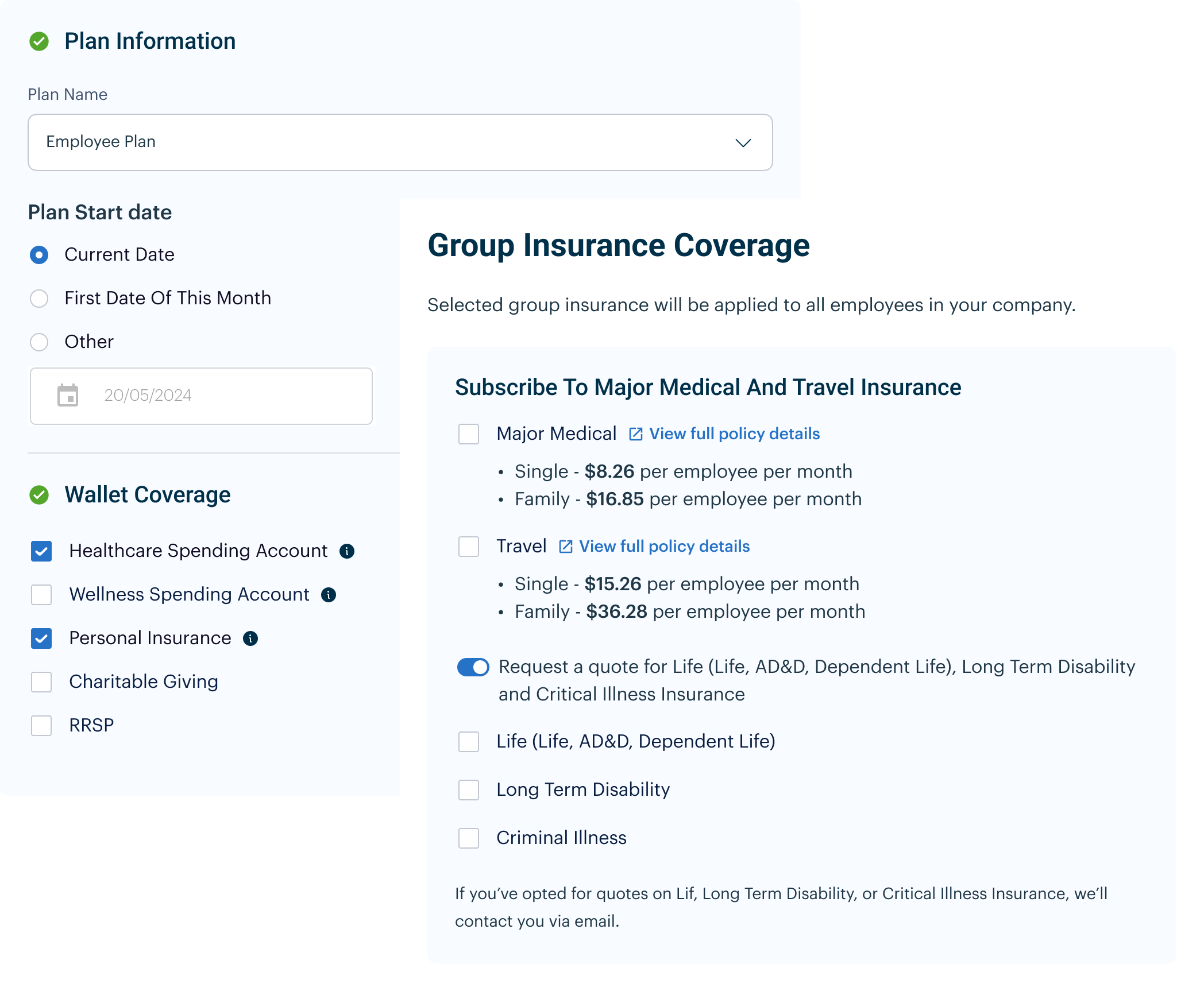Choose the Other start date option
The height and width of the screenshot is (991, 1204).
tap(39, 342)
